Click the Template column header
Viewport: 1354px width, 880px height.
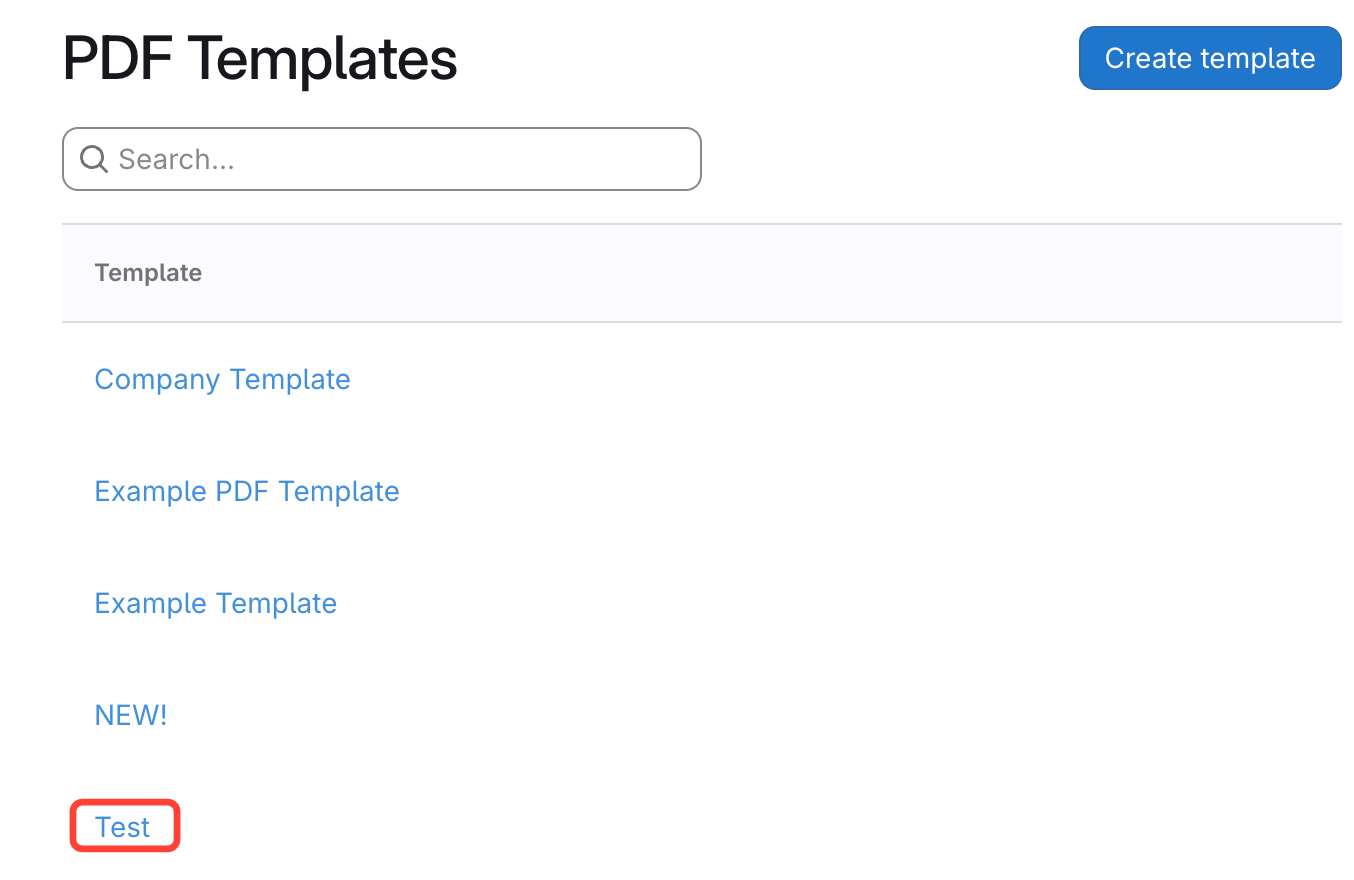148,273
